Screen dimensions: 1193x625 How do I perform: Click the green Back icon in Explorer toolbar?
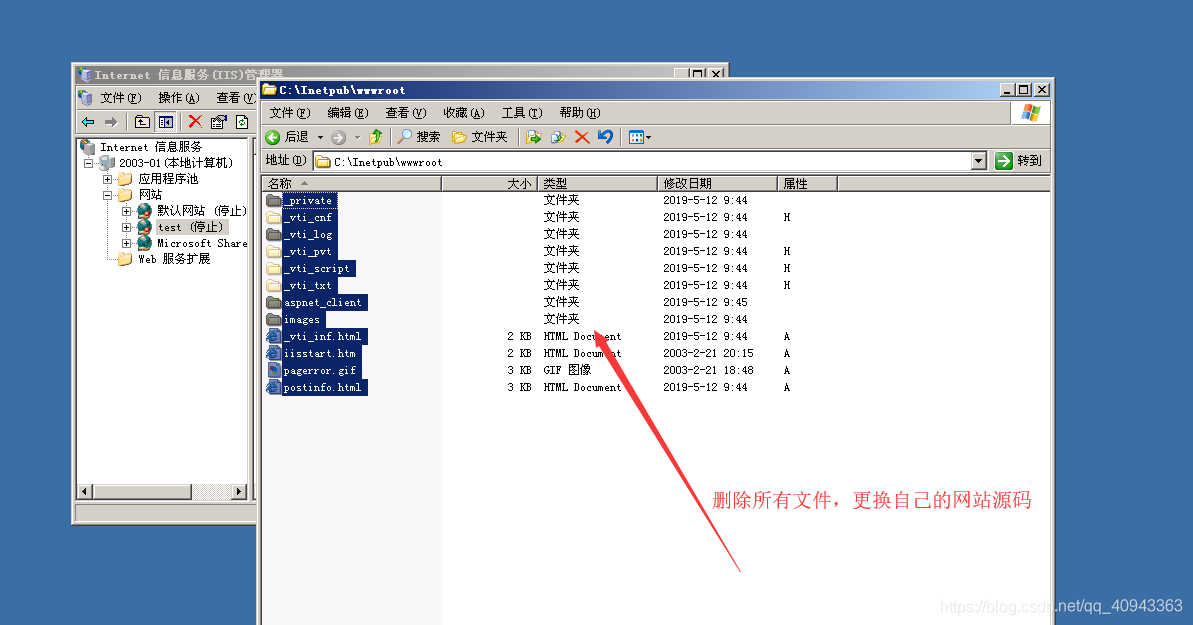[x=273, y=137]
